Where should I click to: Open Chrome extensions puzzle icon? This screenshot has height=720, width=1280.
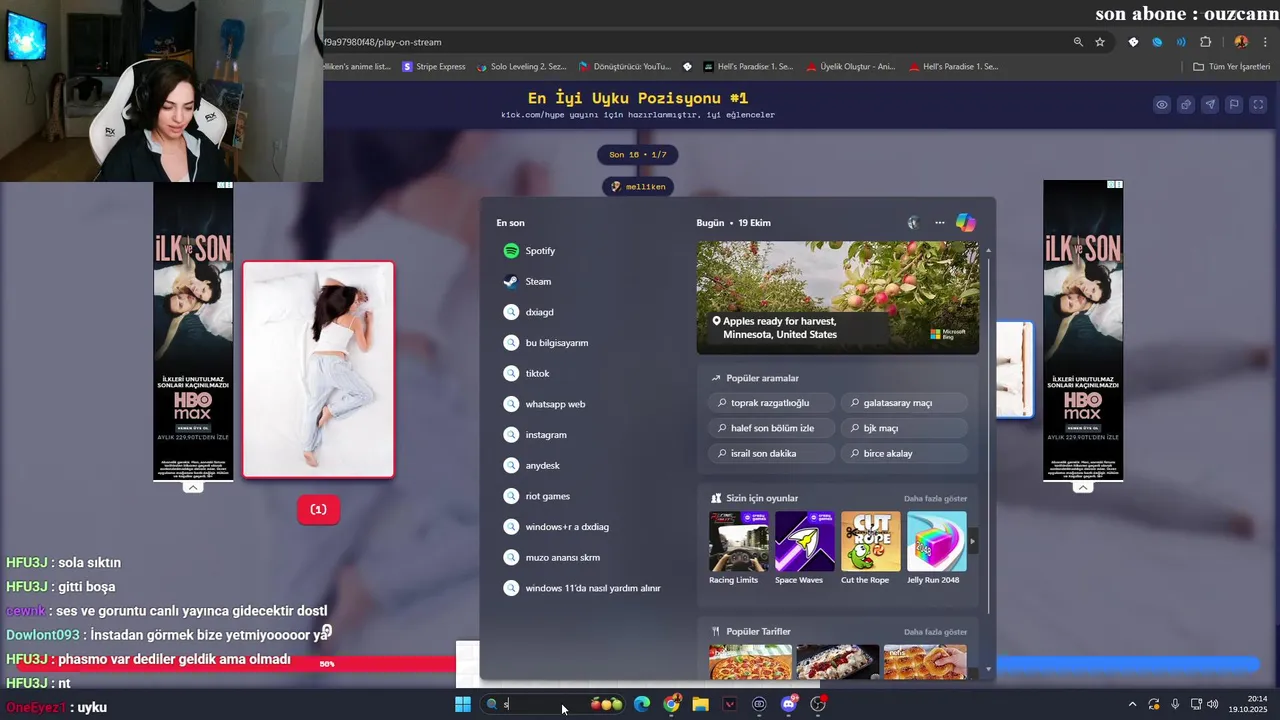(1205, 42)
